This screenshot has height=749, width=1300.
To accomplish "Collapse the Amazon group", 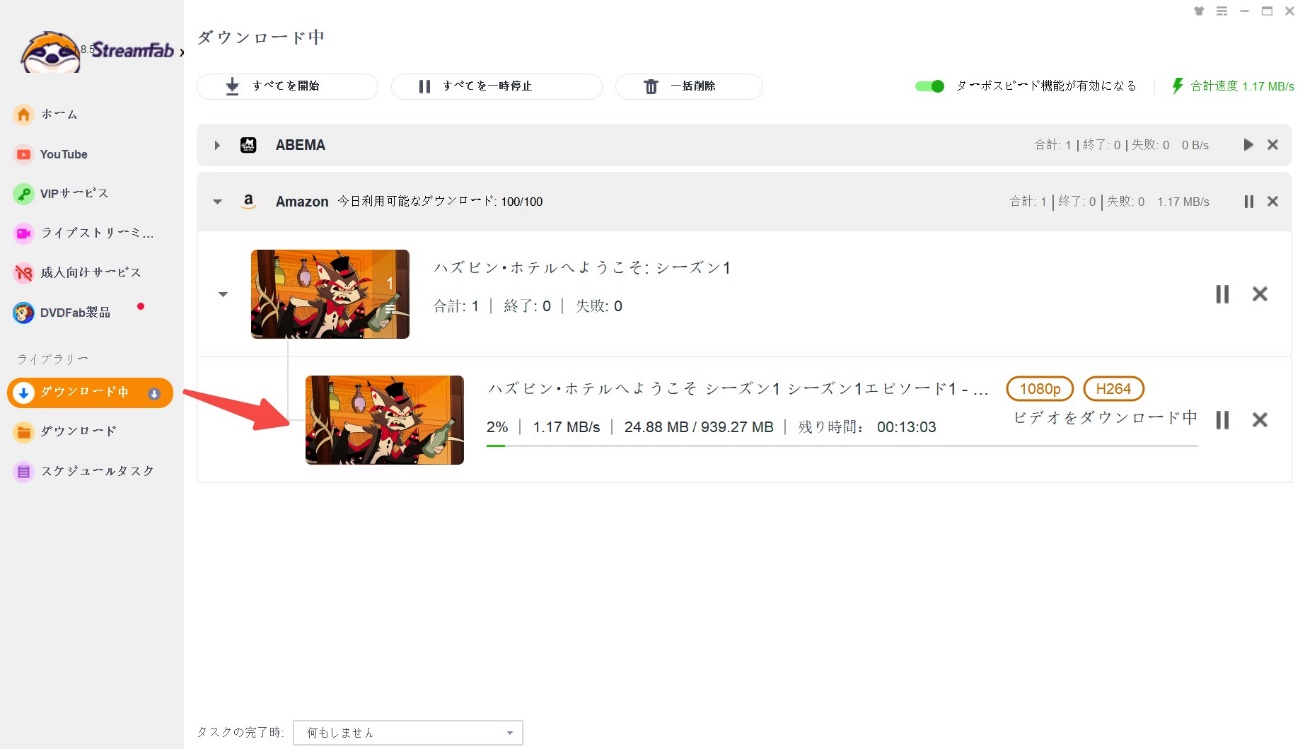I will [x=217, y=201].
